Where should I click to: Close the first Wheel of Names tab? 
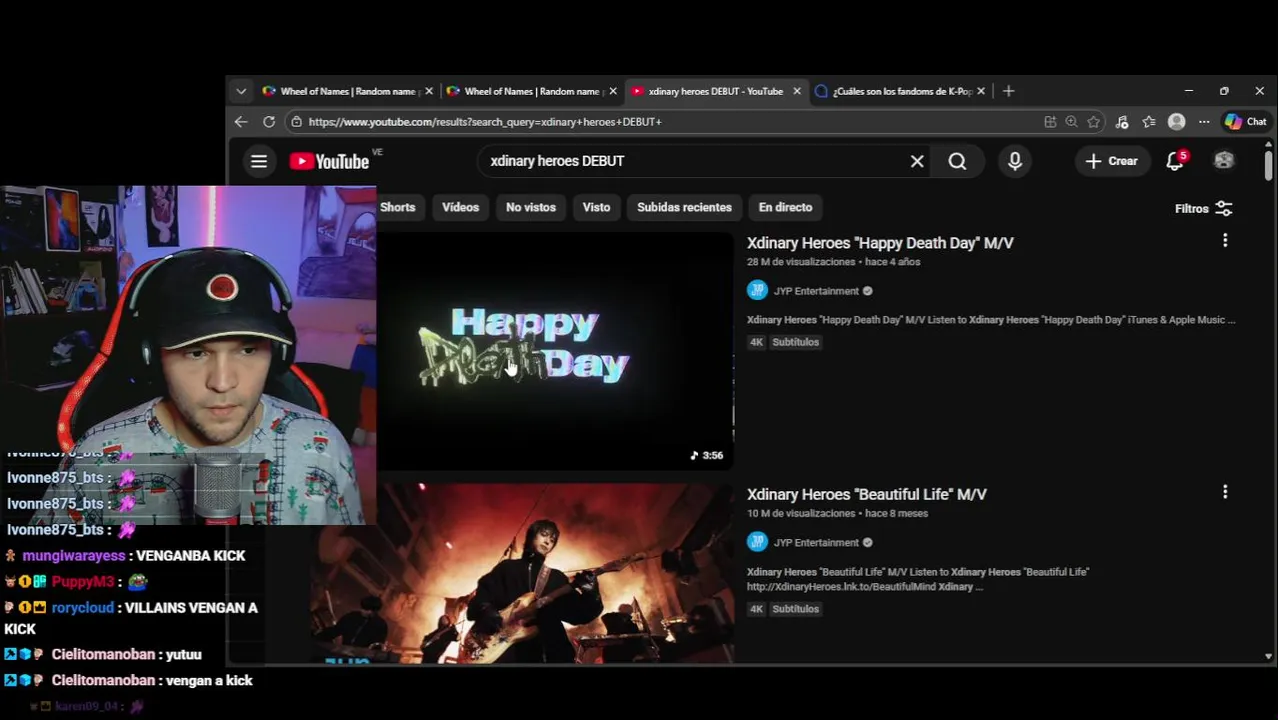coord(429,91)
